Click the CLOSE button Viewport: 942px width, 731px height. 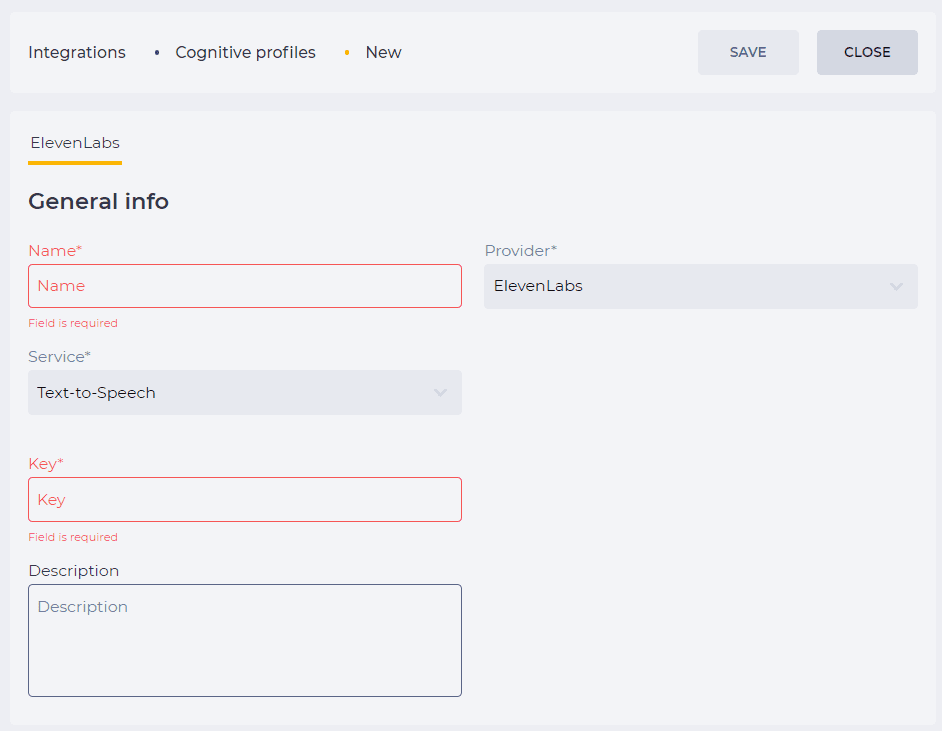tap(867, 52)
